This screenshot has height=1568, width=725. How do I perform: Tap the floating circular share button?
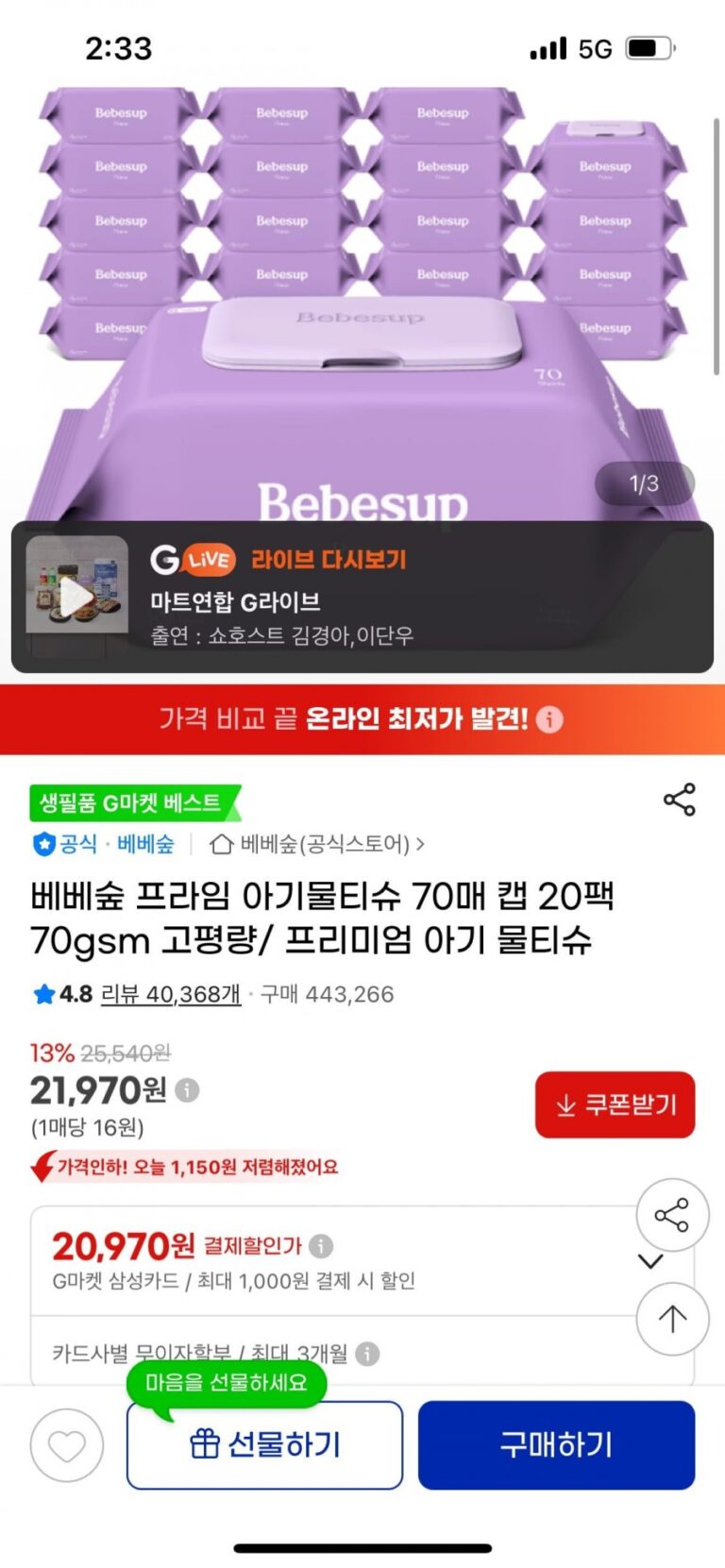672,1215
